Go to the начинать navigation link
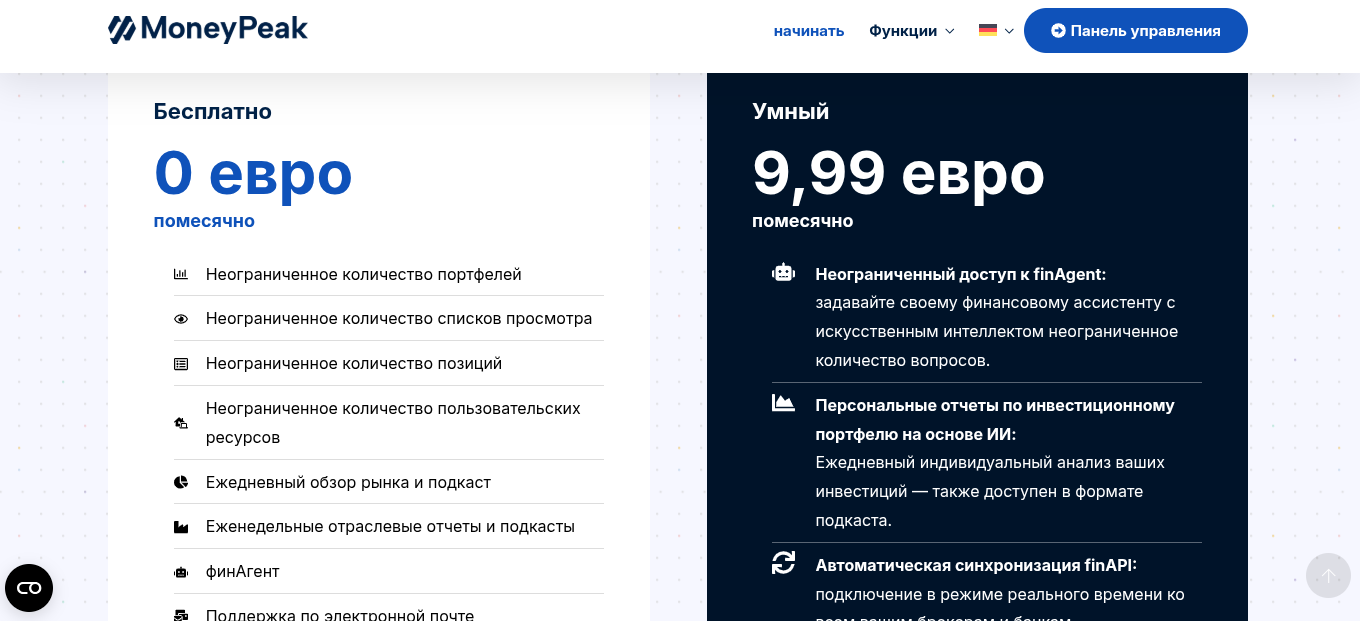The image size is (1360, 621). click(x=809, y=31)
